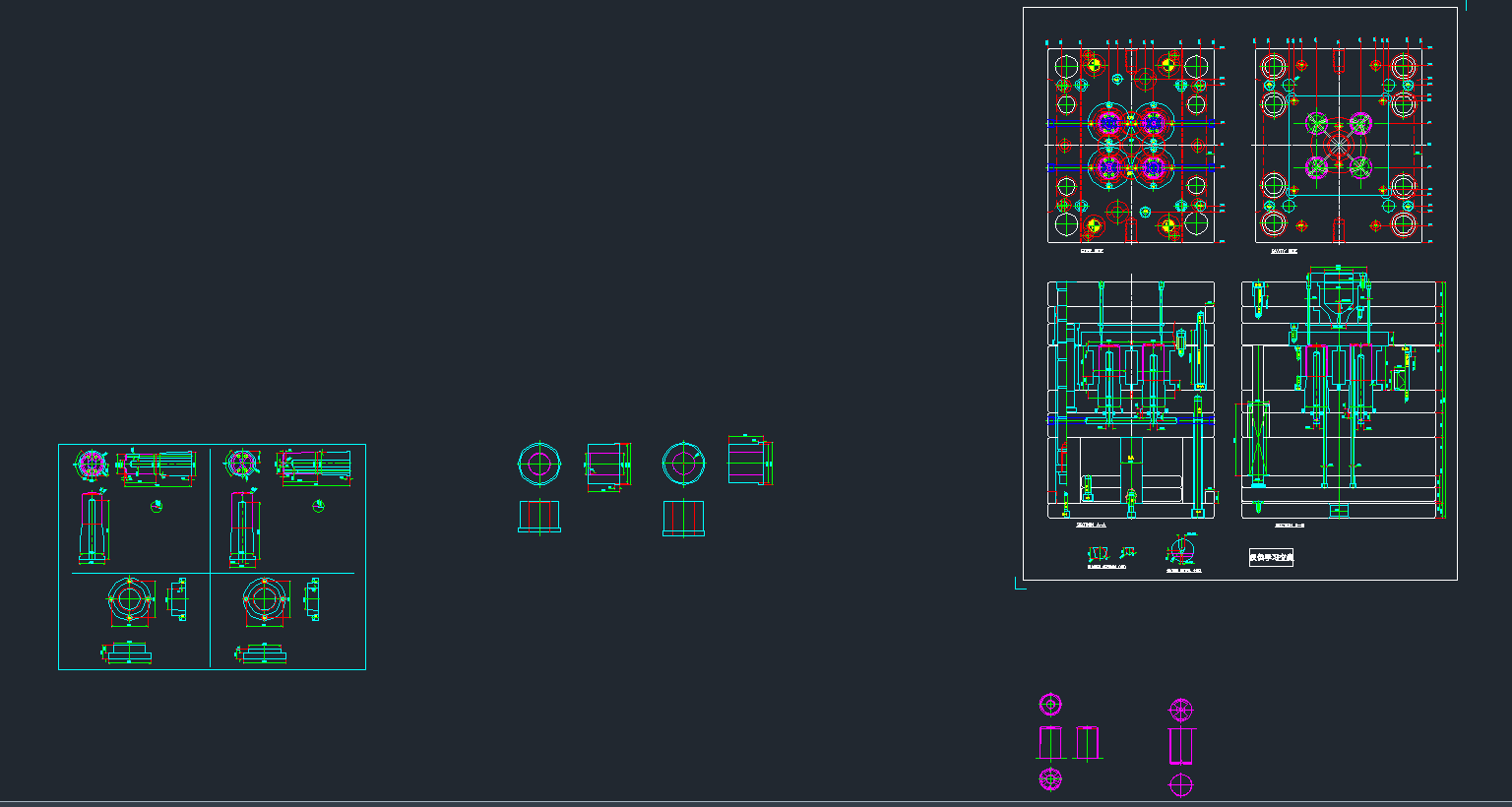Select the tall core pin in frame's top-left cell
This screenshot has width=1512, height=807.
pyautogui.click(x=93, y=528)
